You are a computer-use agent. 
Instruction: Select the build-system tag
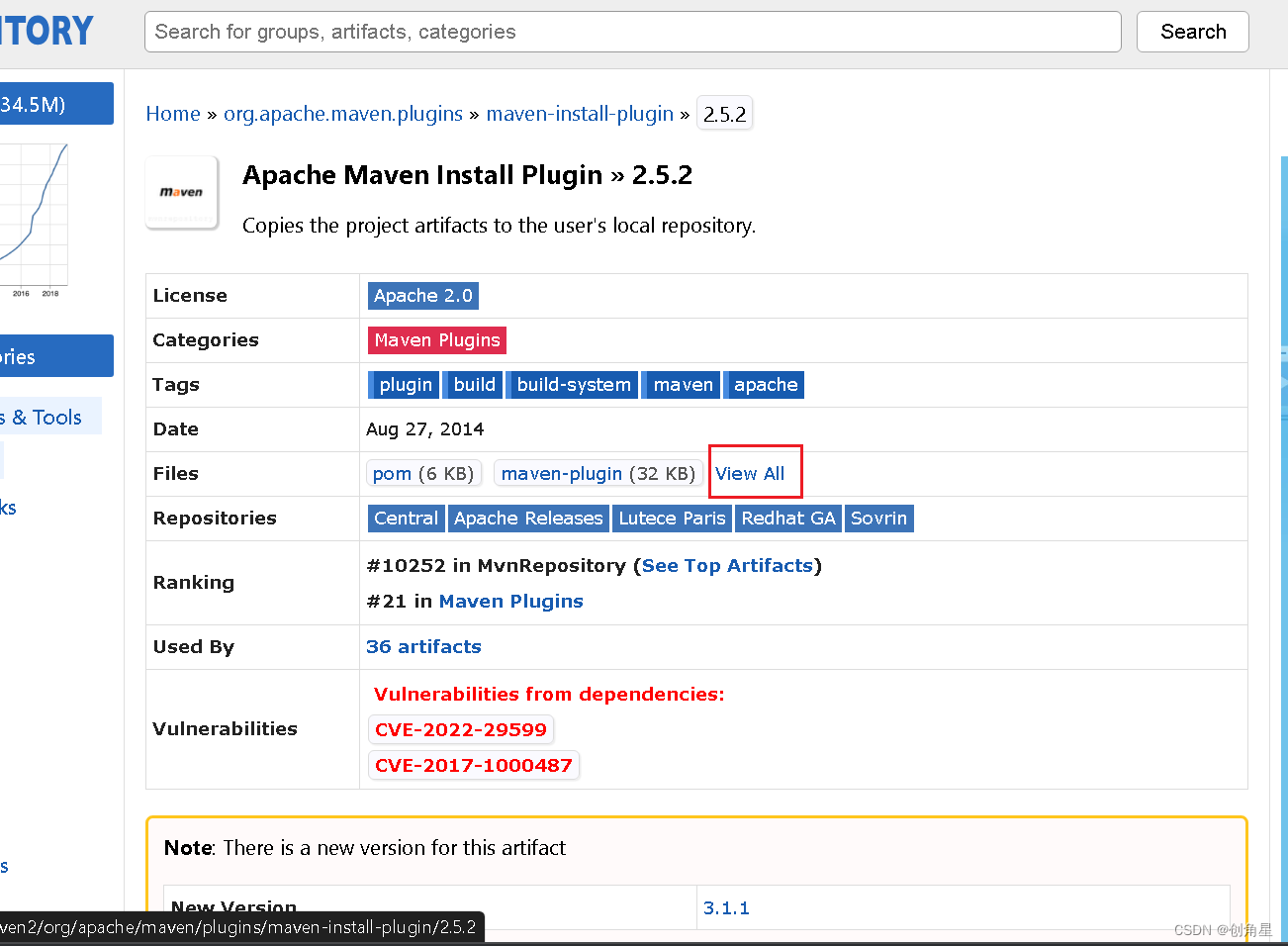point(572,384)
